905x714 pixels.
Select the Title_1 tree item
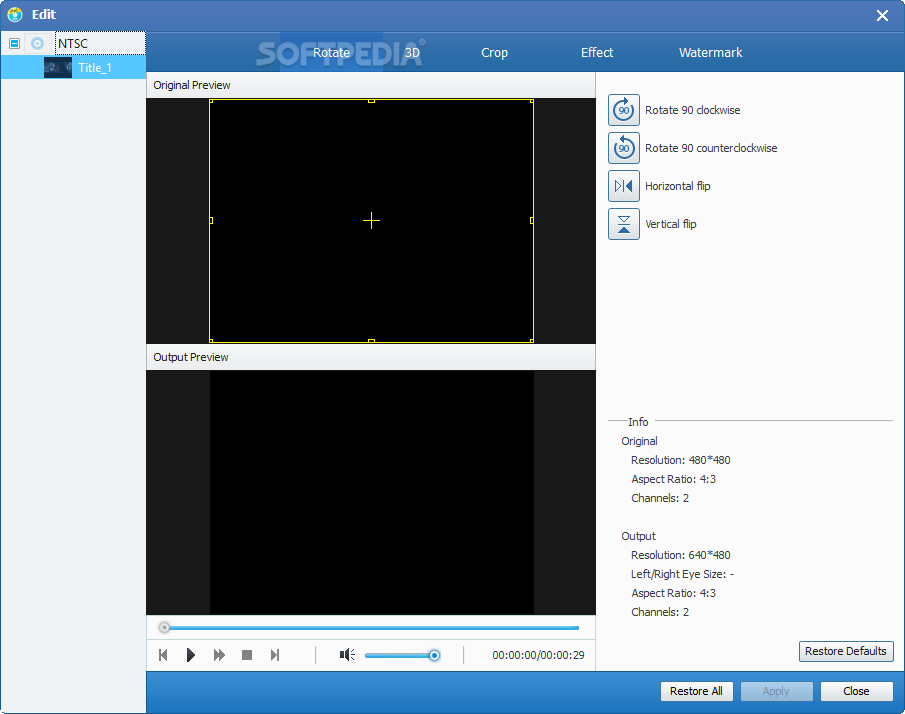(73, 68)
